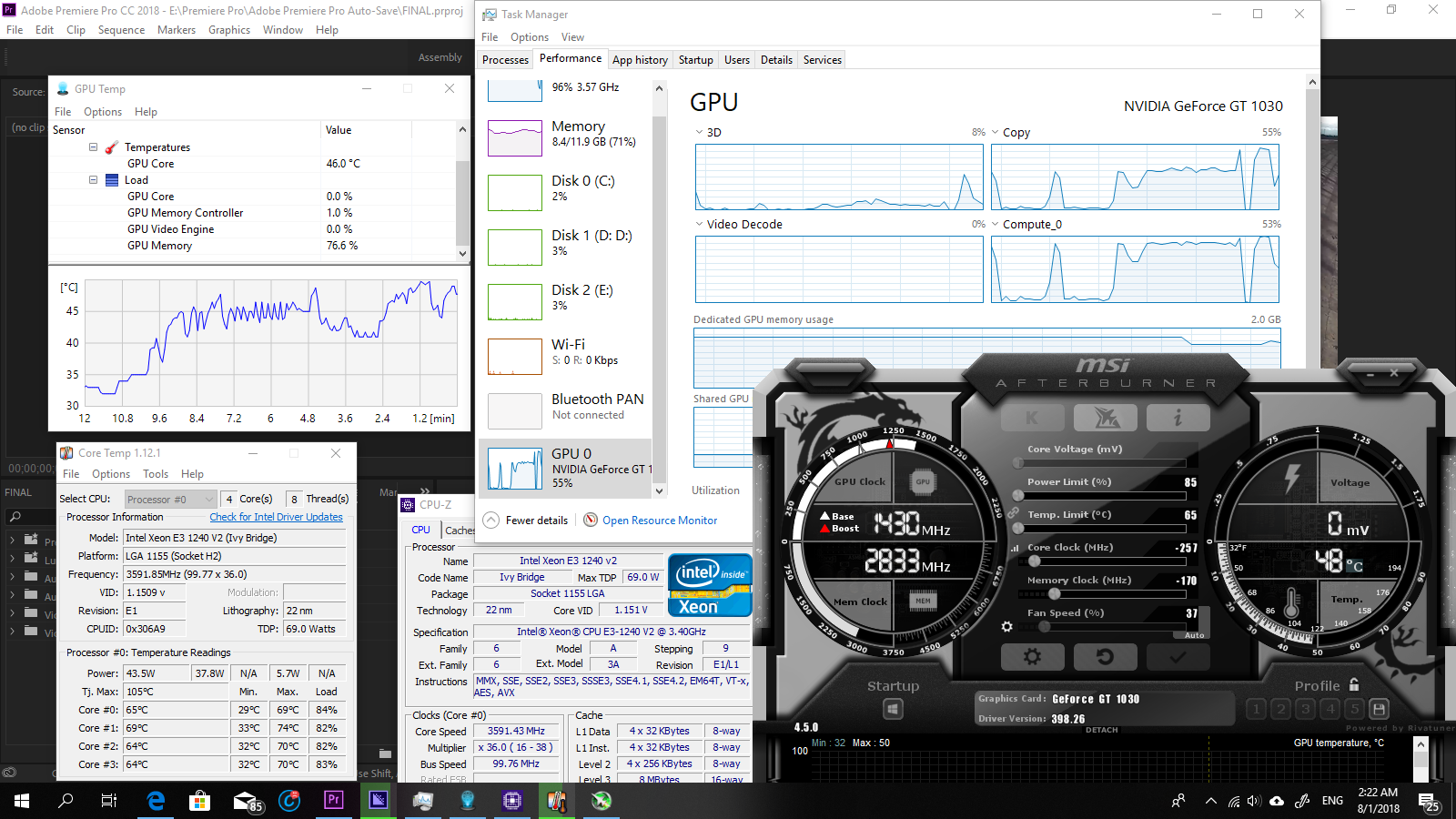This screenshot has width=1456, height=819.
Task: Open the Copy graph engine dropdown
Action: (996, 132)
